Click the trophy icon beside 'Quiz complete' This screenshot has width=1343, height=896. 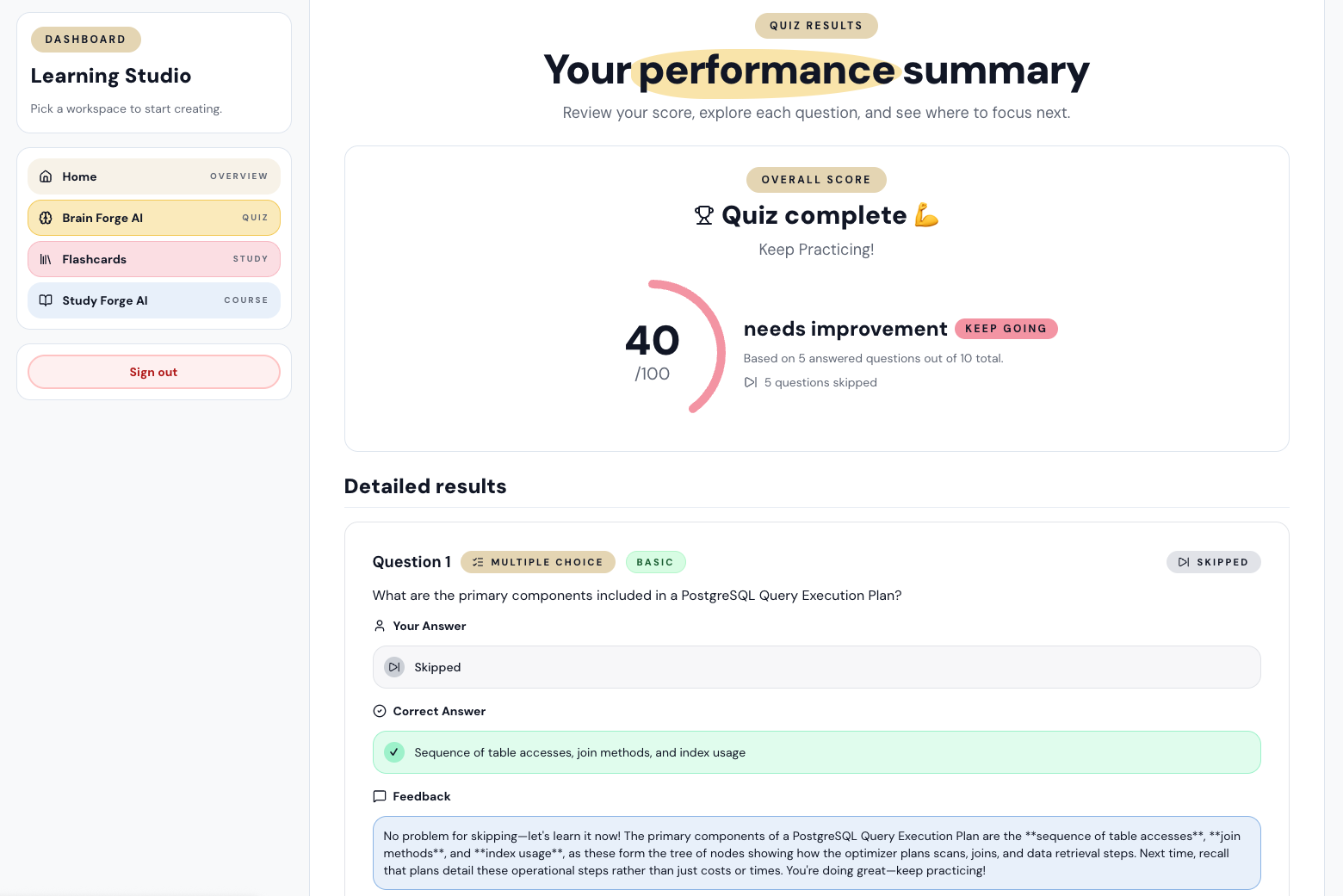pyautogui.click(x=703, y=215)
